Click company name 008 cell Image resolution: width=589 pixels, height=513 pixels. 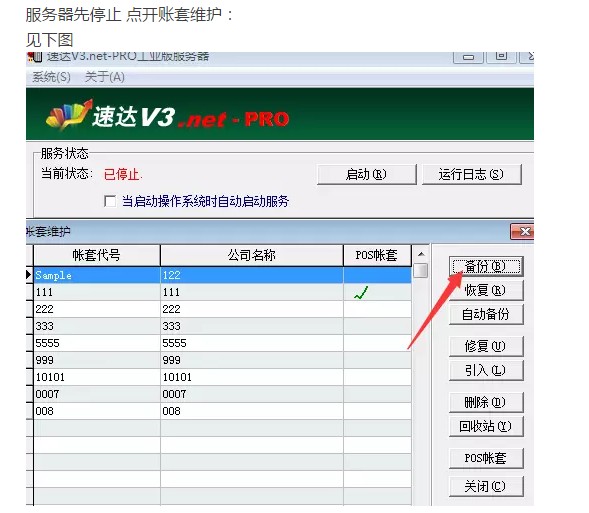252,411
